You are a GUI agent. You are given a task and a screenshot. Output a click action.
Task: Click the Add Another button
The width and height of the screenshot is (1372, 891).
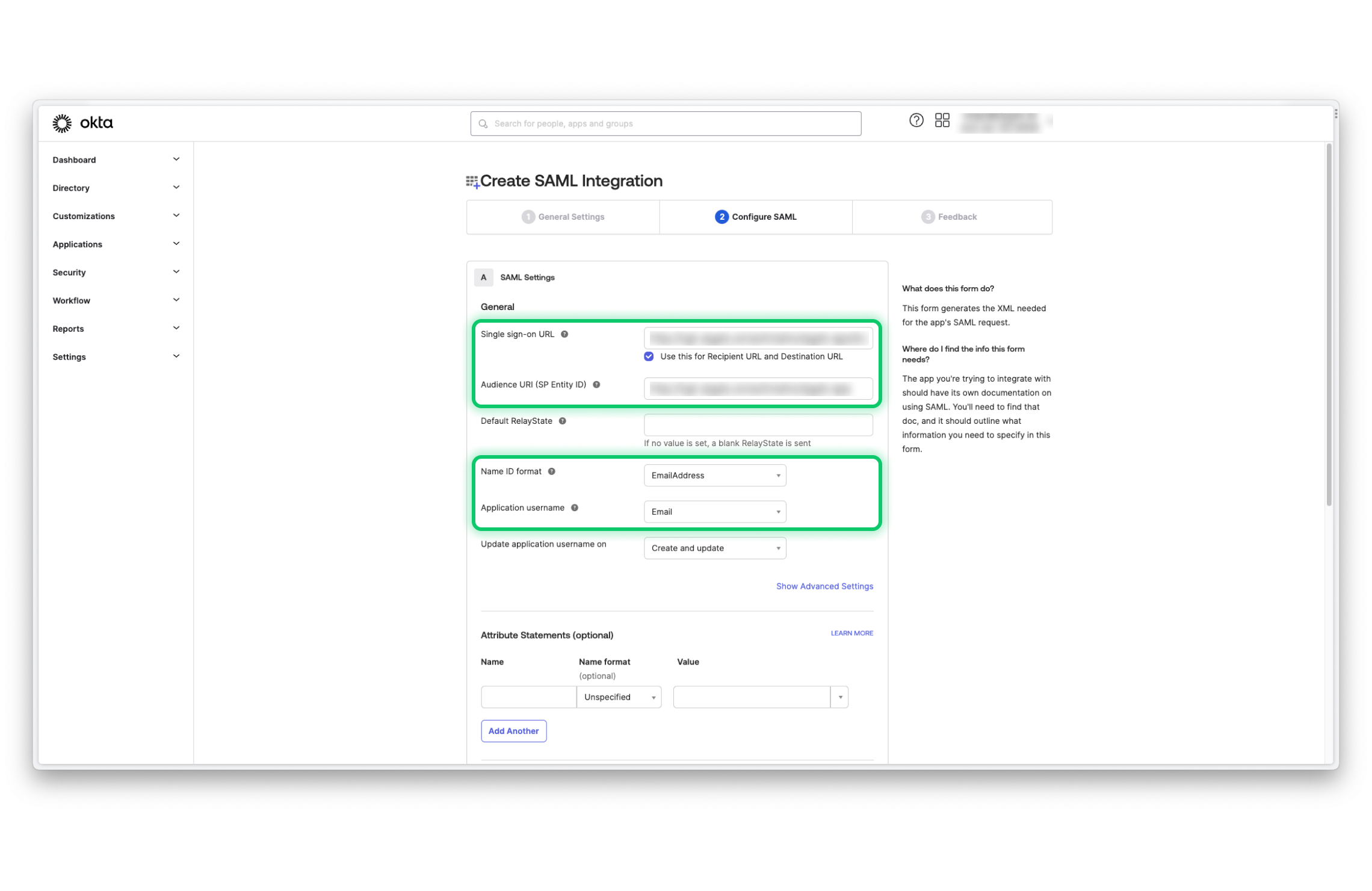click(513, 731)
